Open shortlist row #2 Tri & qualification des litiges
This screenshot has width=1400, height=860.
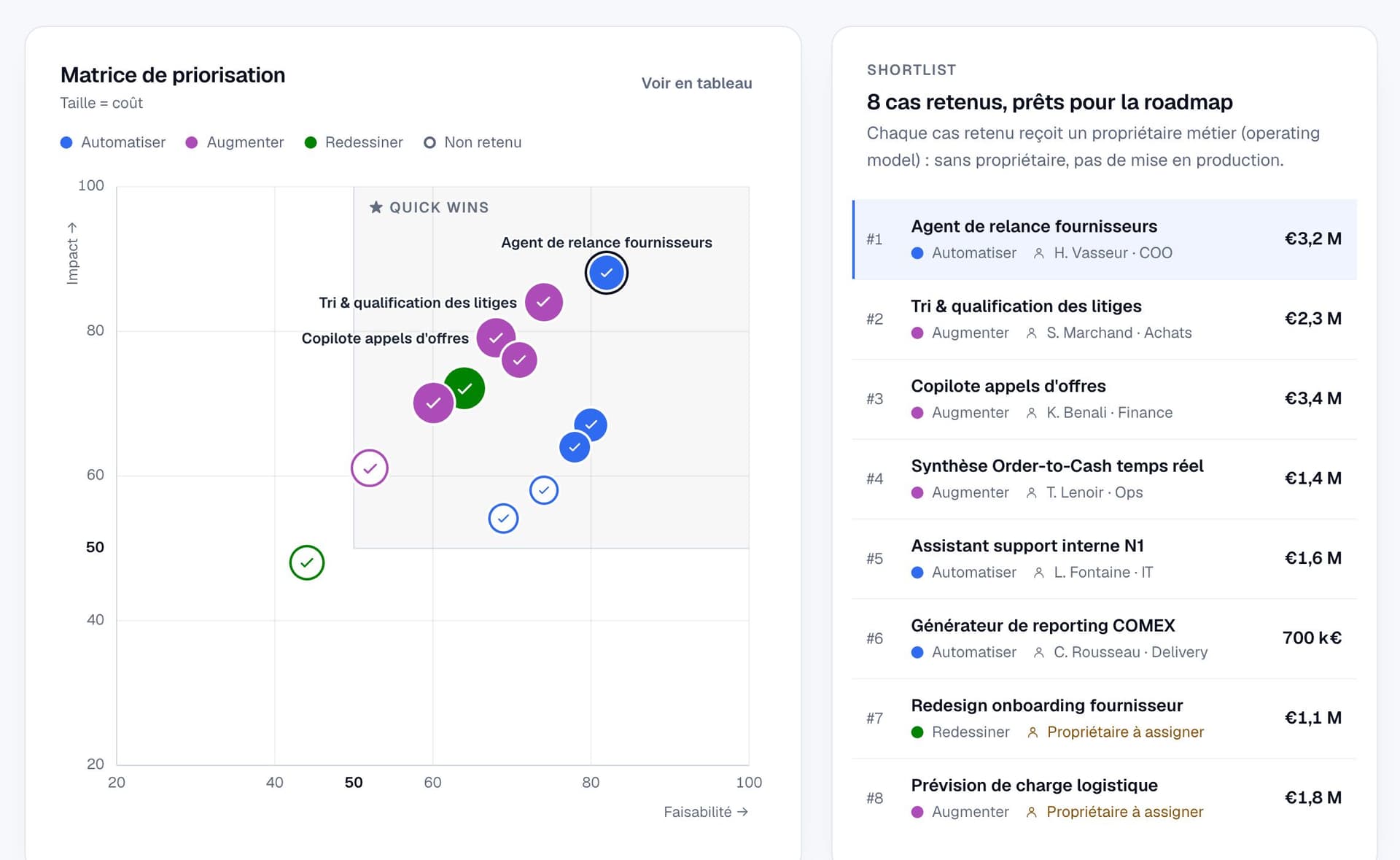[1104, 319]
